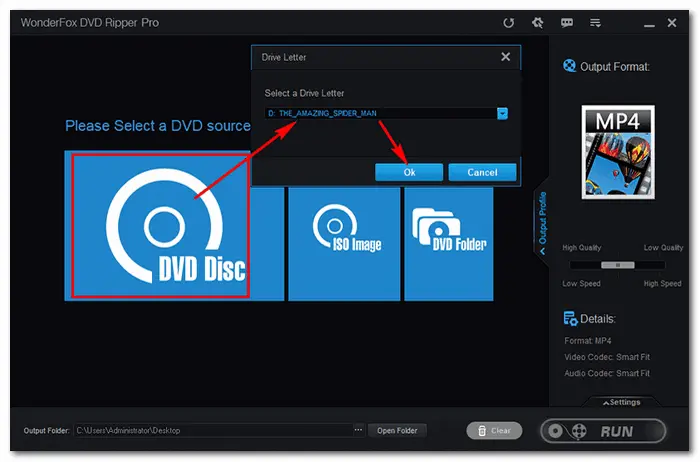Screen dimensions: 700x462
Task: Close the Drive Letter dialog
Action: pyautogui.click(x=505, y=57)
